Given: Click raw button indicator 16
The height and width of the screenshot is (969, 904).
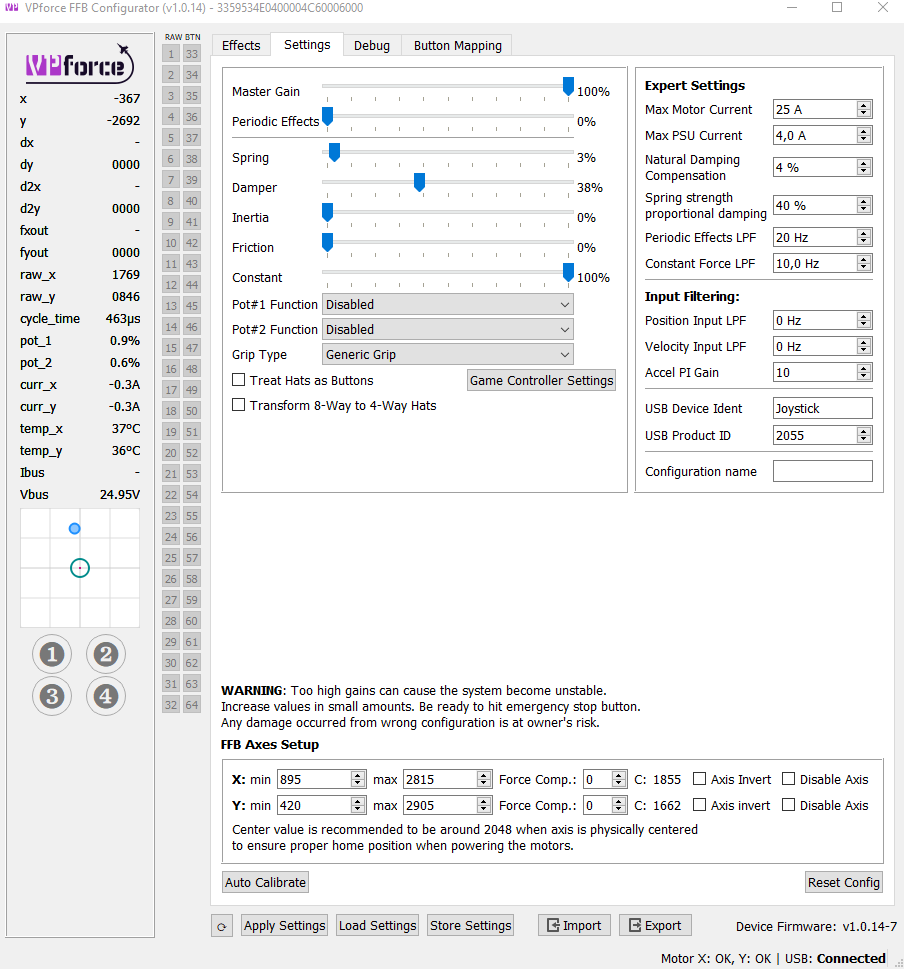Looking at the screenshot, I should pyautogui.click(x=171, y=369).
